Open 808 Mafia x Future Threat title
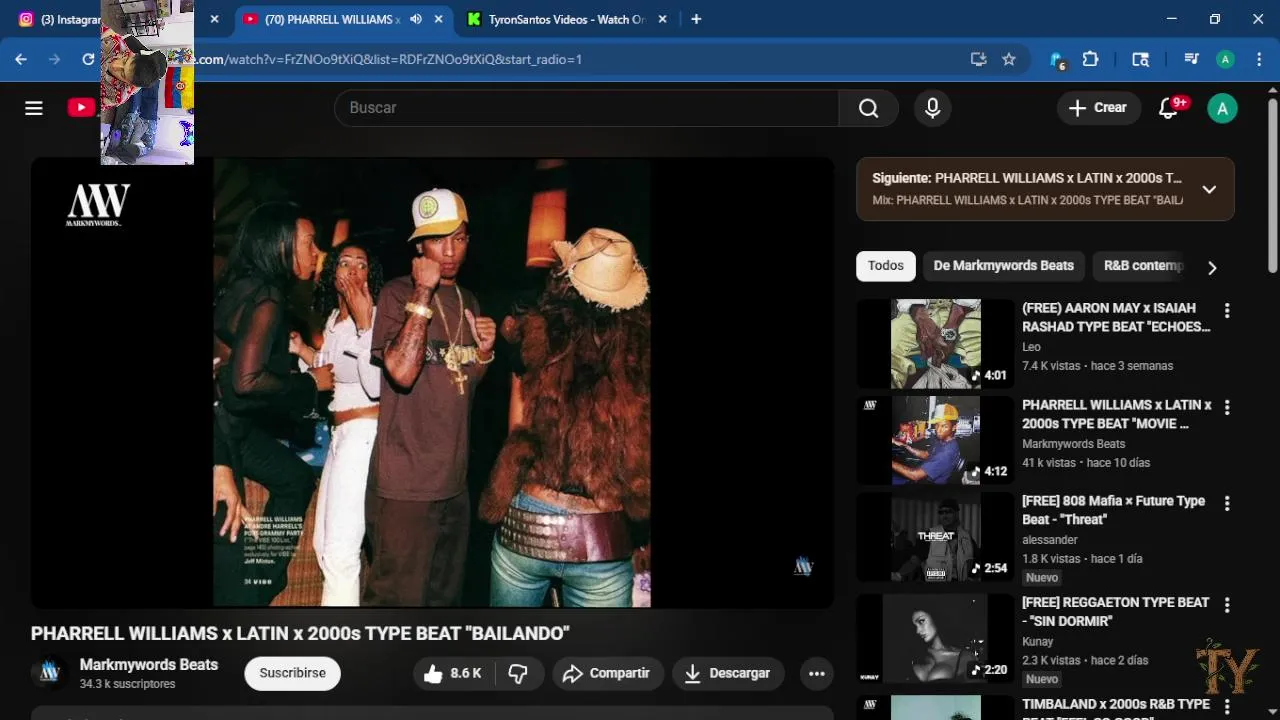 pos(1113,510)
